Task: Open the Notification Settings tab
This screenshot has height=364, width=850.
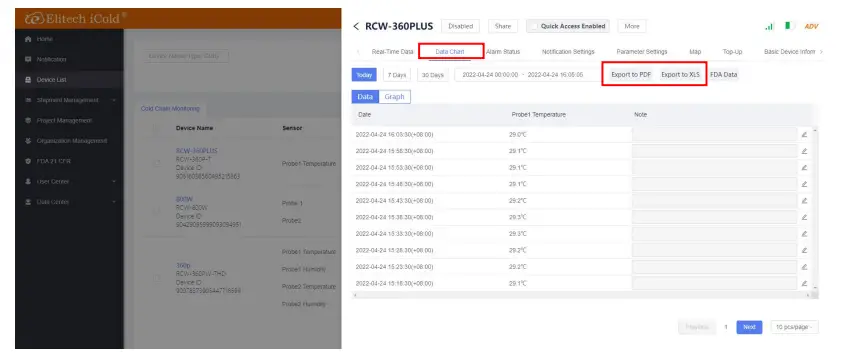Action: 568,52
